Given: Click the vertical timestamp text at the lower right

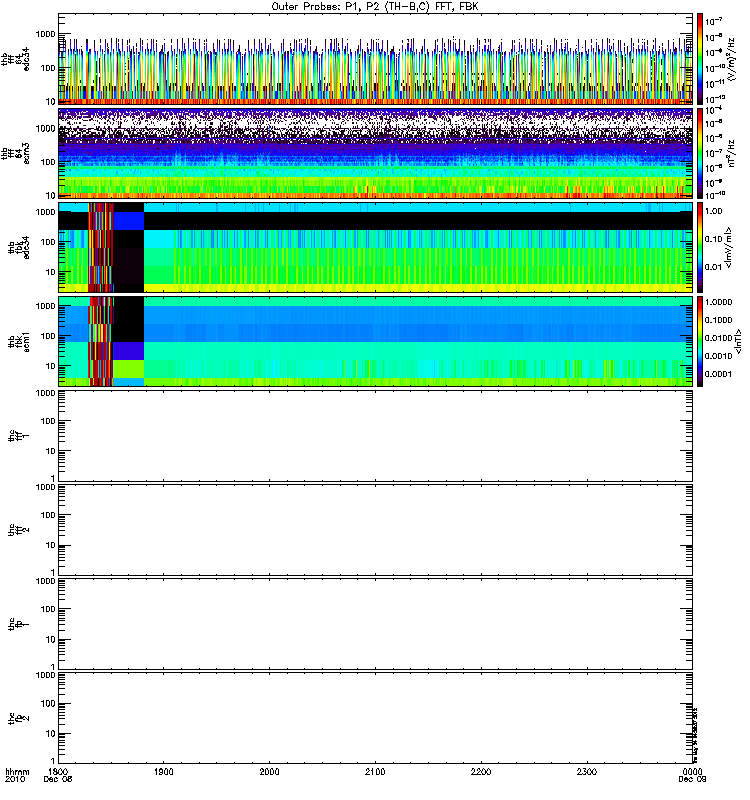Looking at the screenshot, I should pyautogui.click(x=695, y=735).
